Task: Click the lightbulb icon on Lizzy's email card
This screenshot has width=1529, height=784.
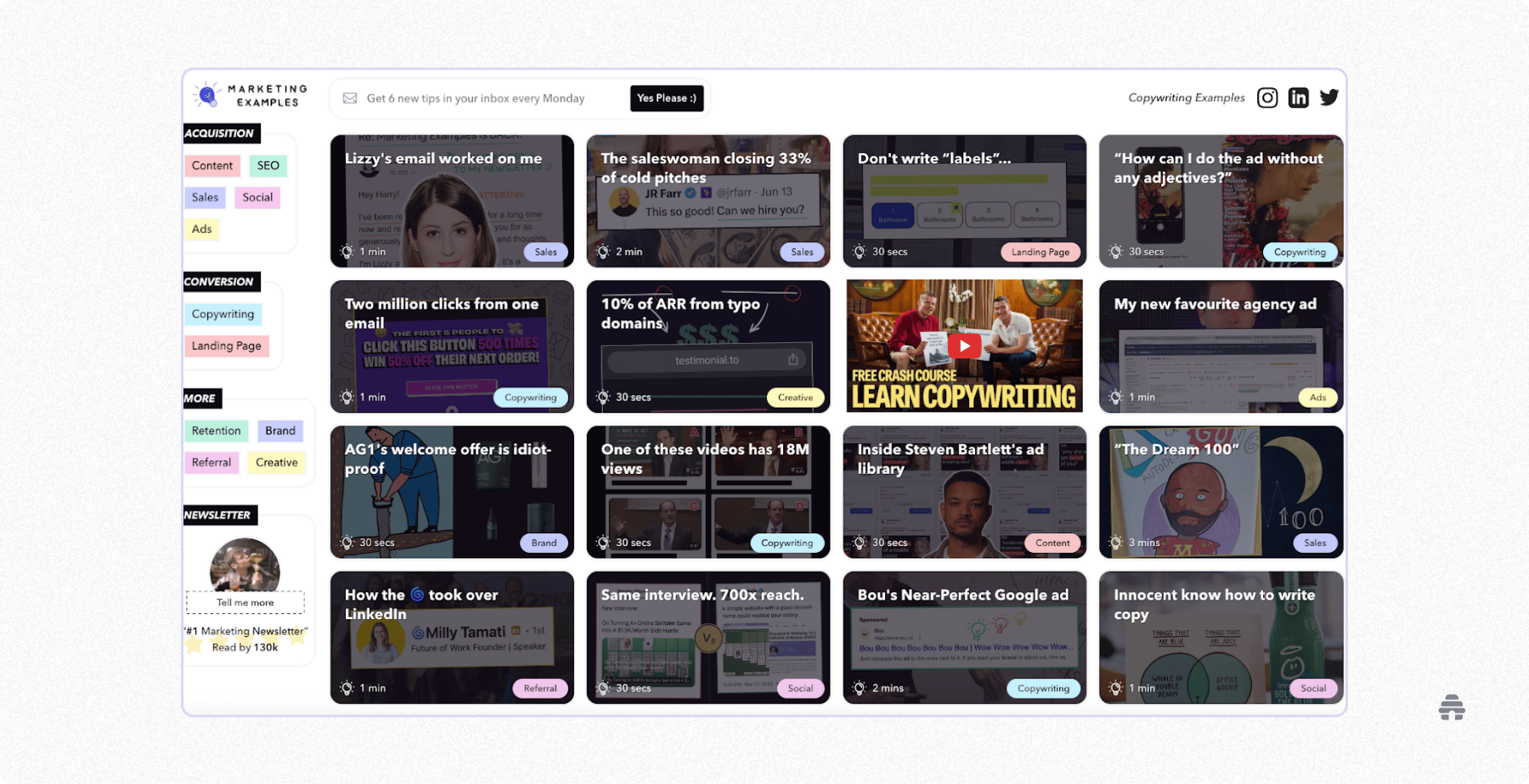Action: coord(347,251)
